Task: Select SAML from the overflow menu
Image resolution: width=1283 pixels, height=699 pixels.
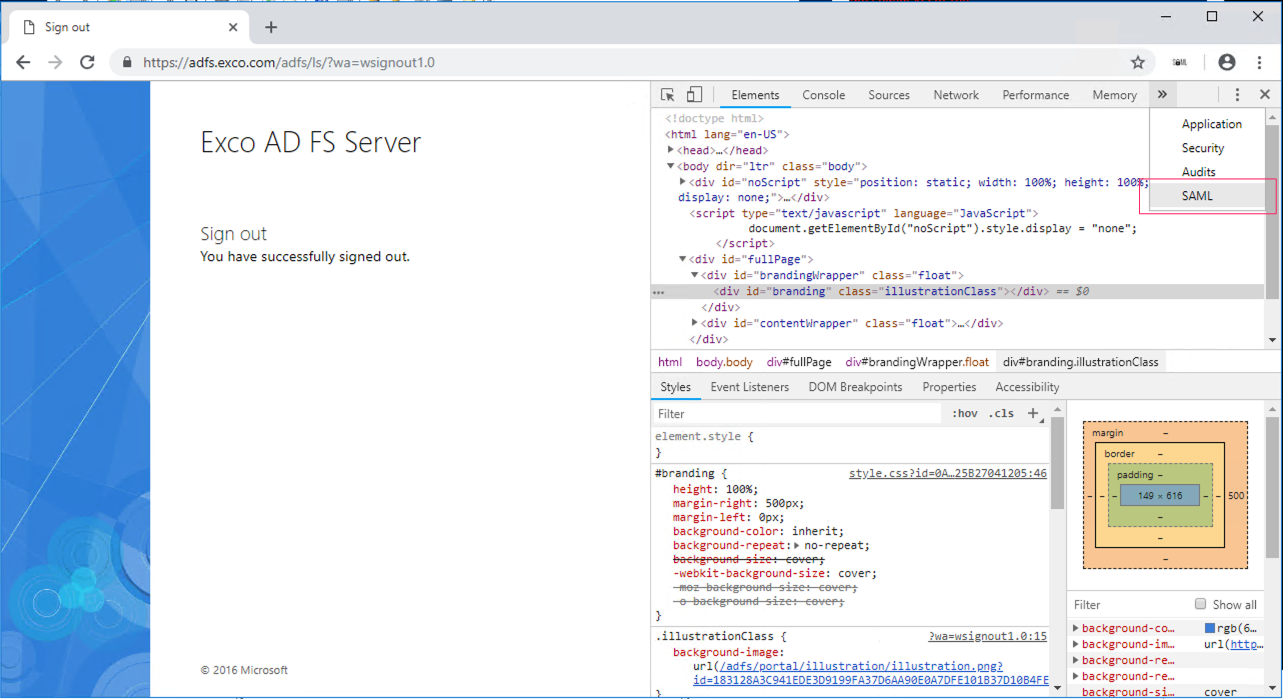Action: point(1197,196)
